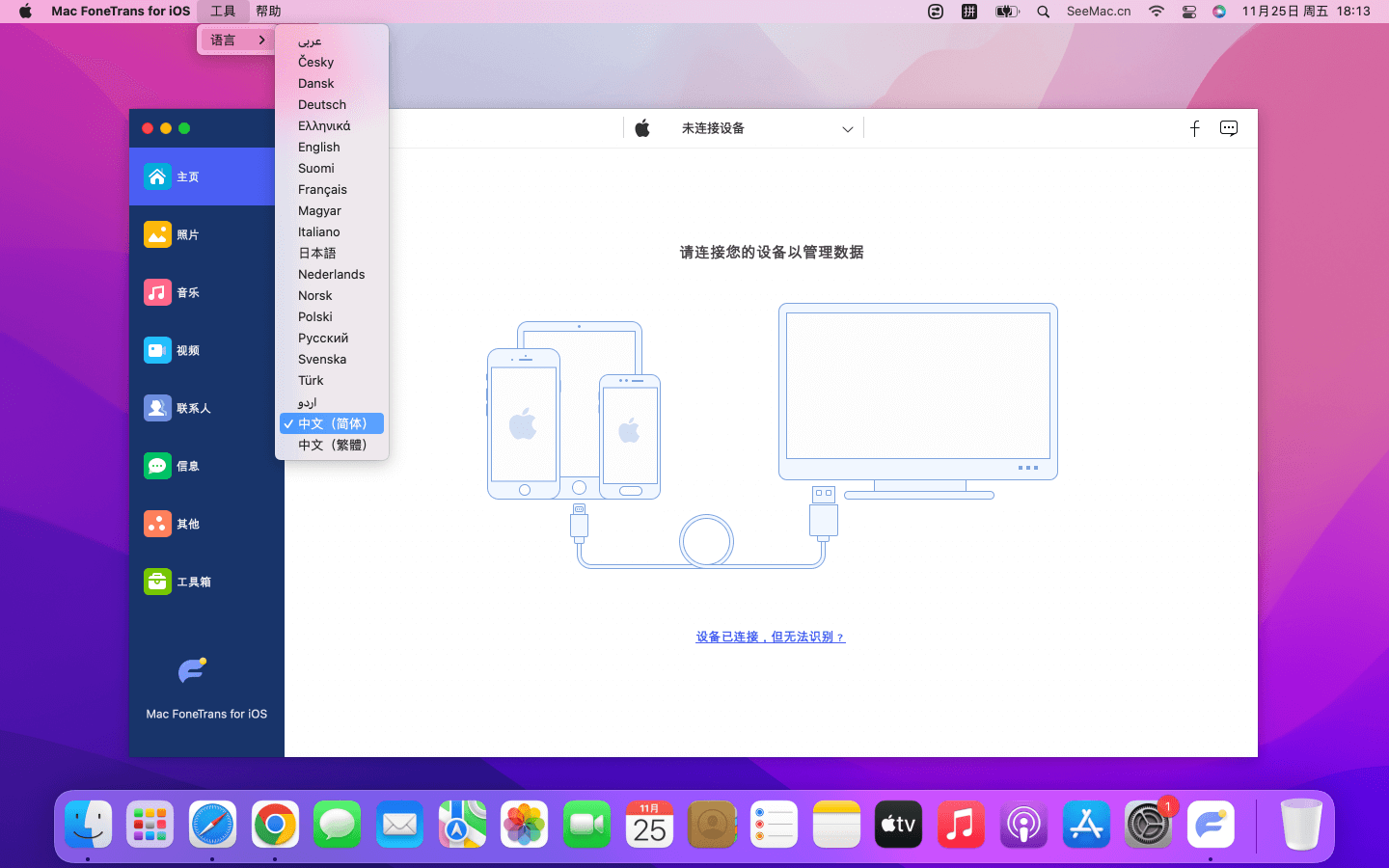The height and width of the screenshot is (868, 1389).
Task: Open Launchpad from the Dock
Action: click(150, 825)
